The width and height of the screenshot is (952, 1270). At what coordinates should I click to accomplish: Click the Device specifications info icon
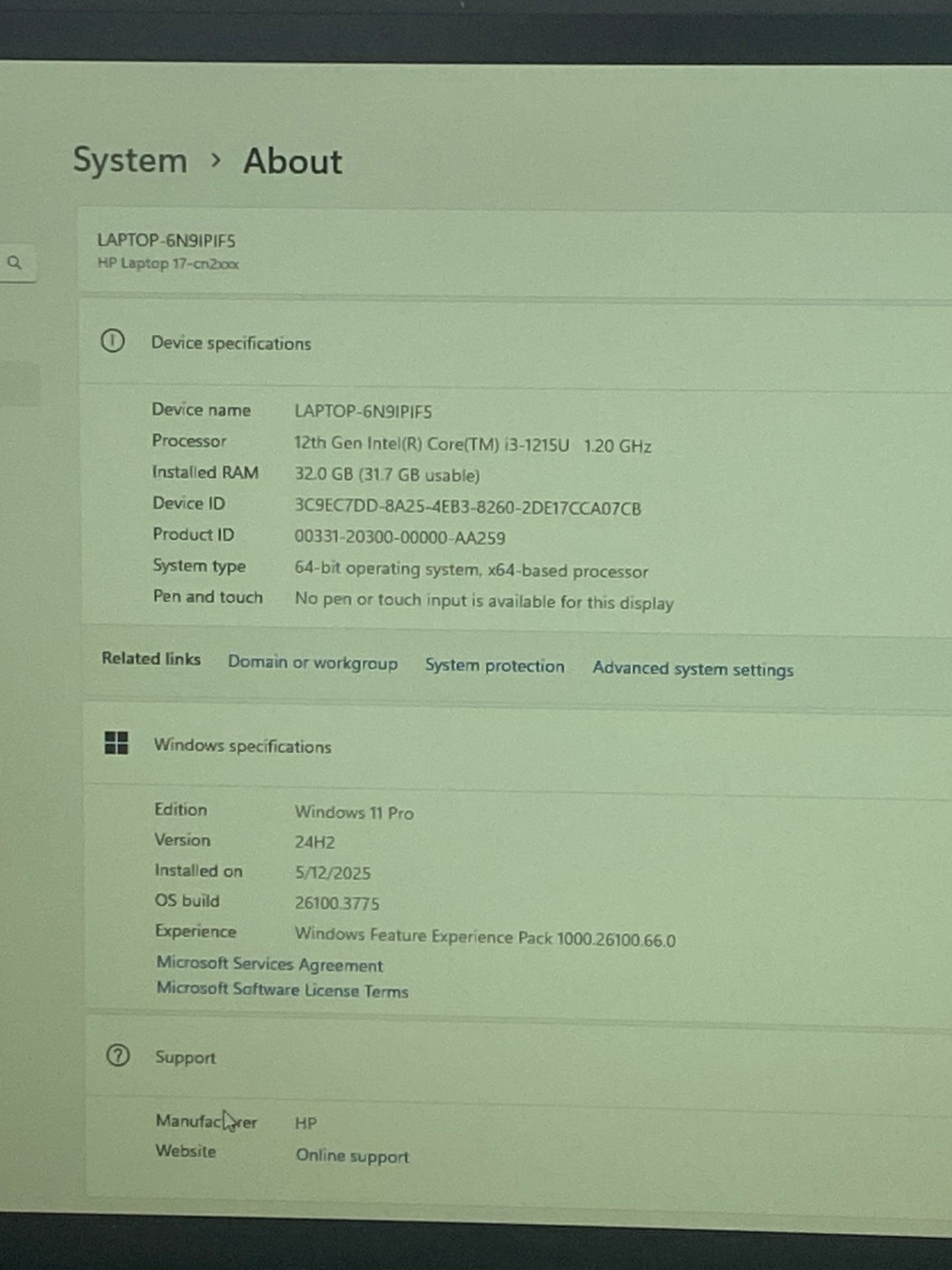click(x=113, y=341)
